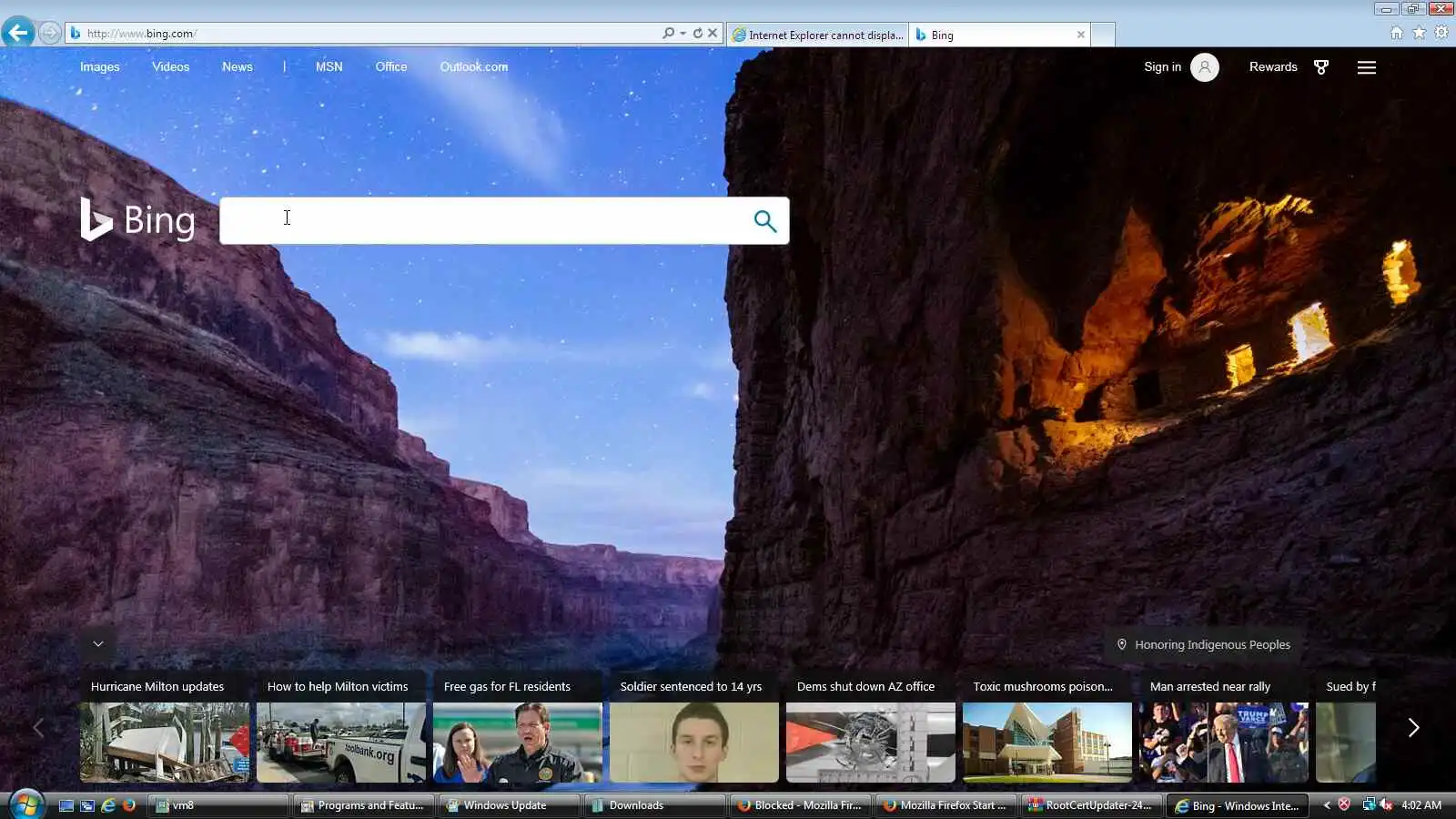This screenshot has width=1456, height=819.
Task: Click the Show Desktop quick launch icon
Action: 66,805
